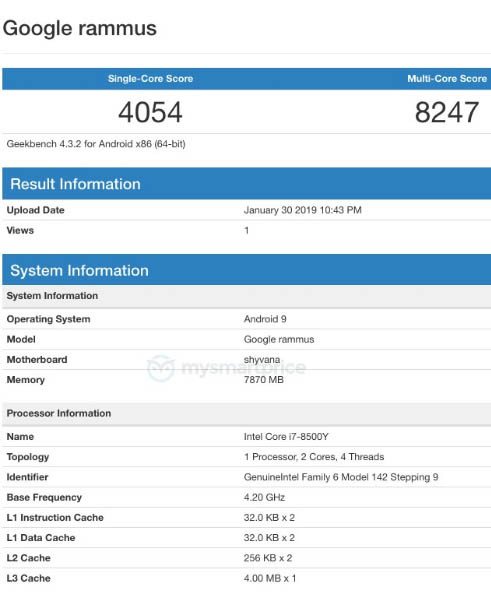Click the Identifier label
Viewport: 491px width, 604px height.
(27, 477)
